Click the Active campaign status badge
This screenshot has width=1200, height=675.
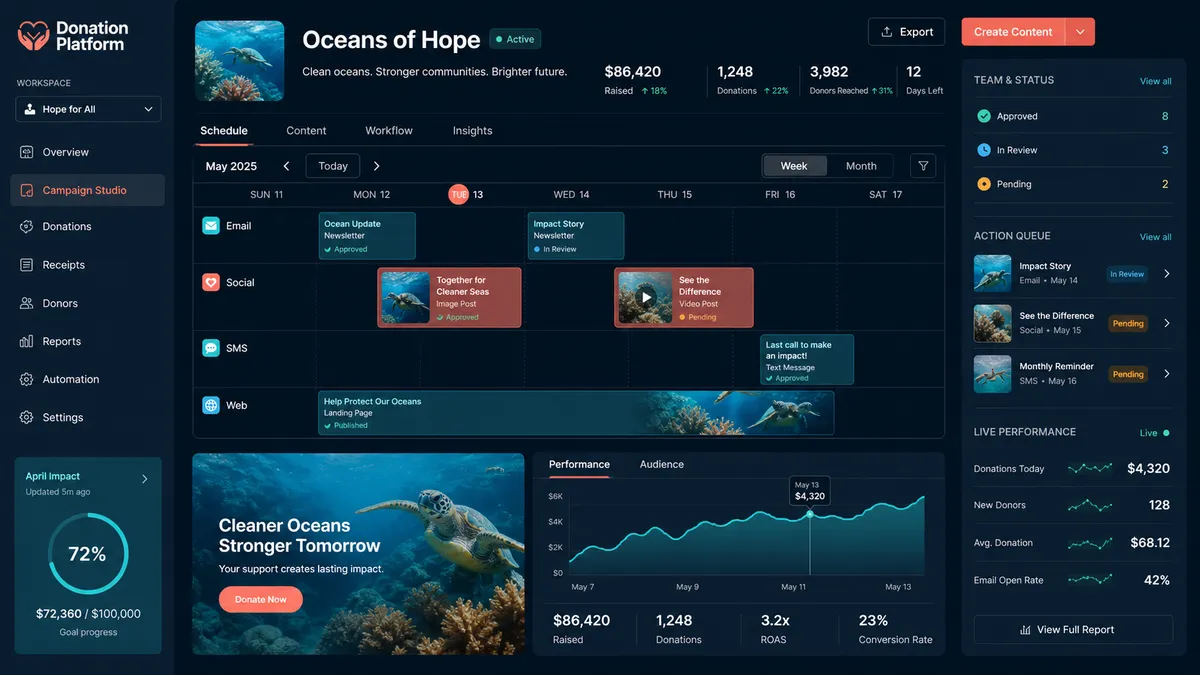[x=515, y=40]
